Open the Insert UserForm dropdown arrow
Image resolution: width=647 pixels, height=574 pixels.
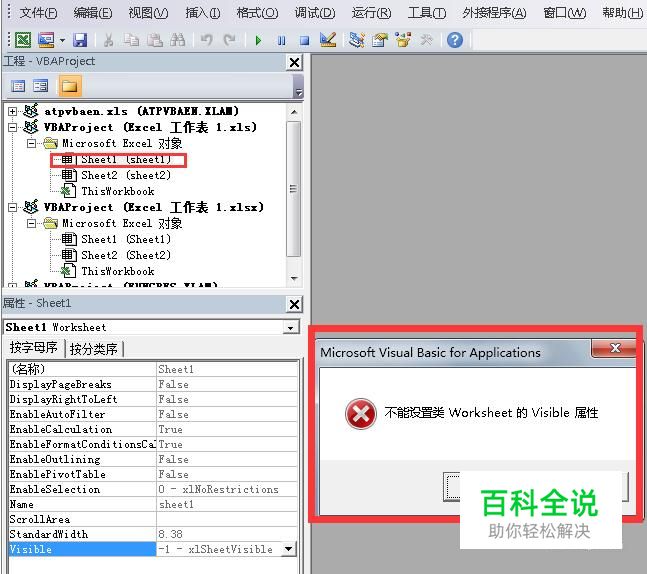[62, 40]
